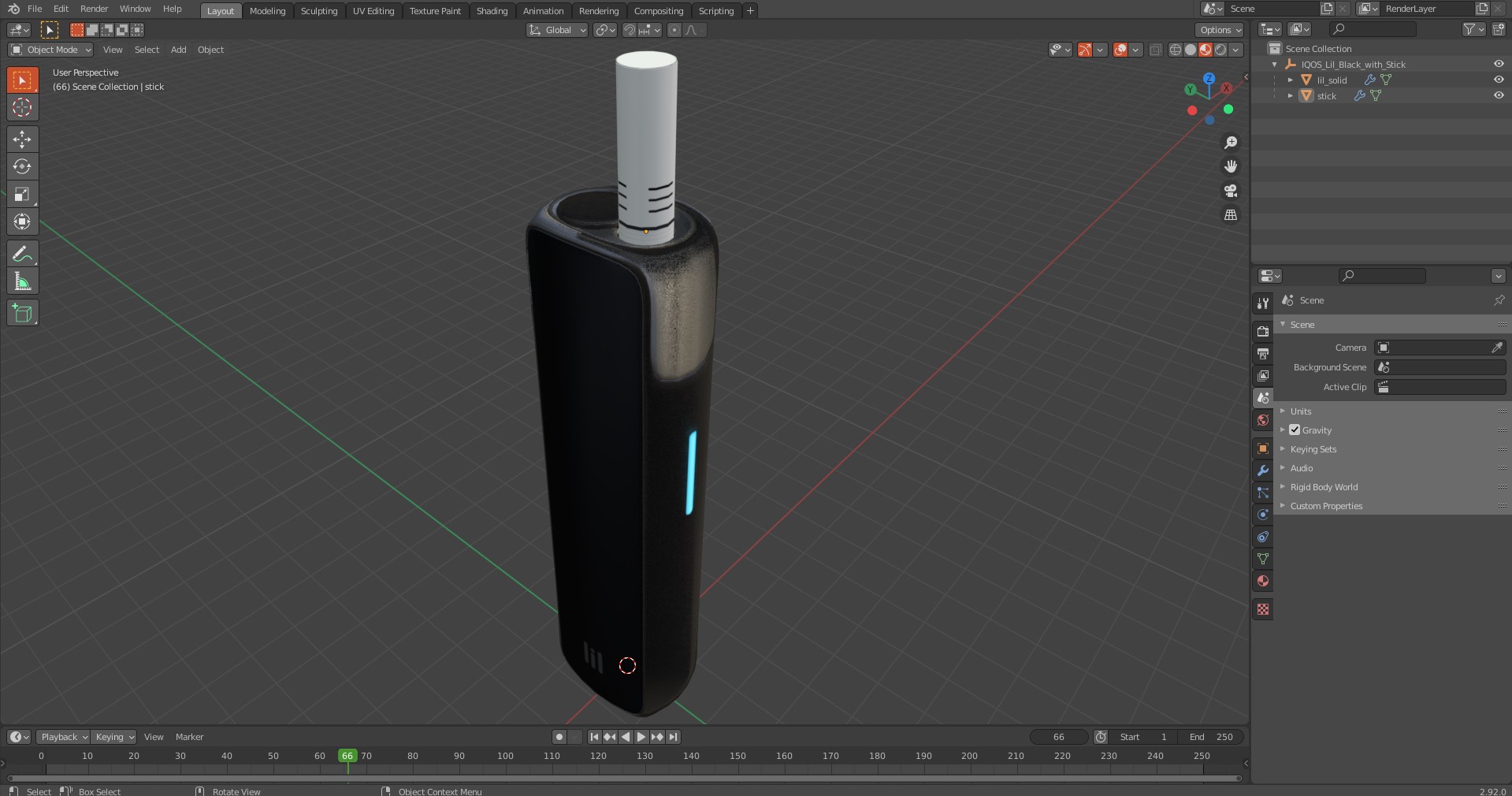
Task: Open the Material properties tab
Action: [x=1263, y=581]
